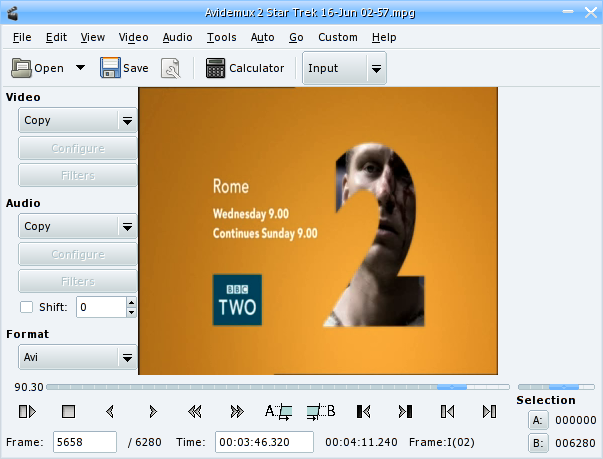Image resolution: width=603 pixels, height=459 pixels.
Task: Click the Save floppy disk icon
Action: click(x=110, y=68)
